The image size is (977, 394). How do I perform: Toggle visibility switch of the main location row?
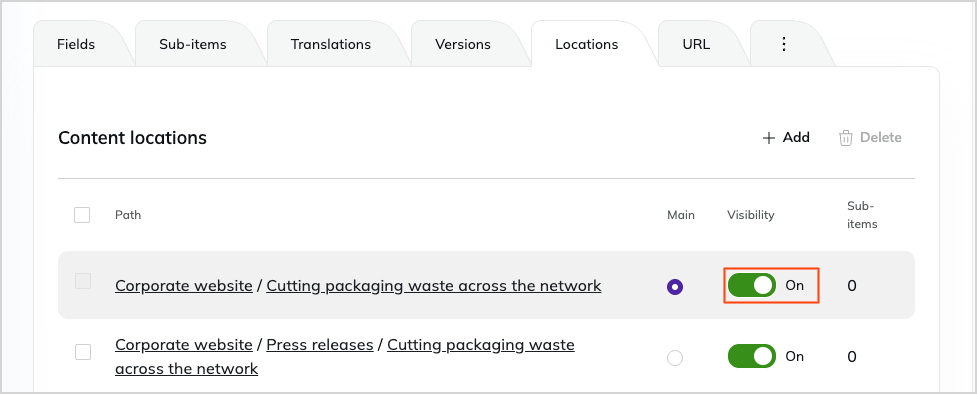click(x=752, y=286)
